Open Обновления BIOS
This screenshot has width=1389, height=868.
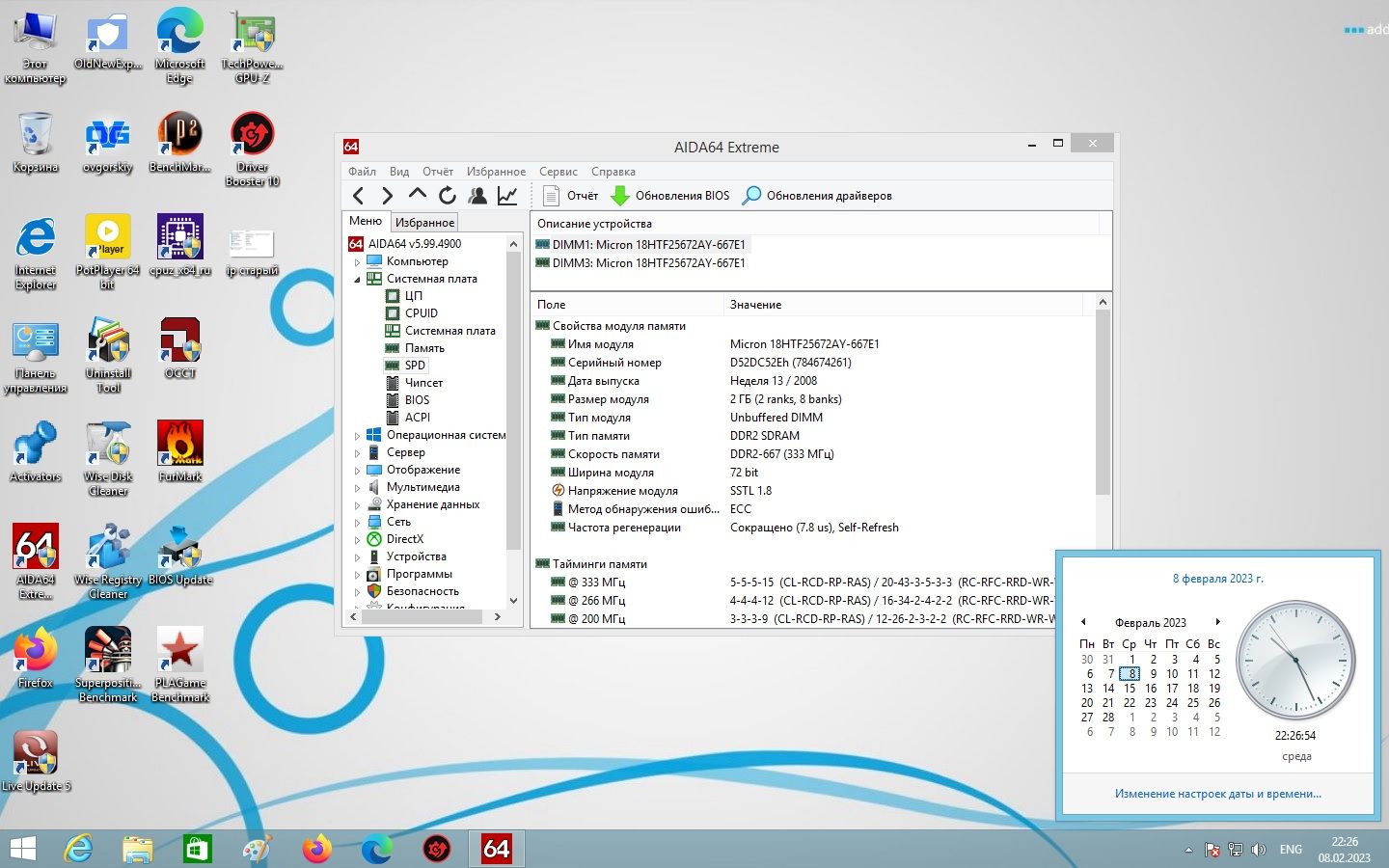670,196
